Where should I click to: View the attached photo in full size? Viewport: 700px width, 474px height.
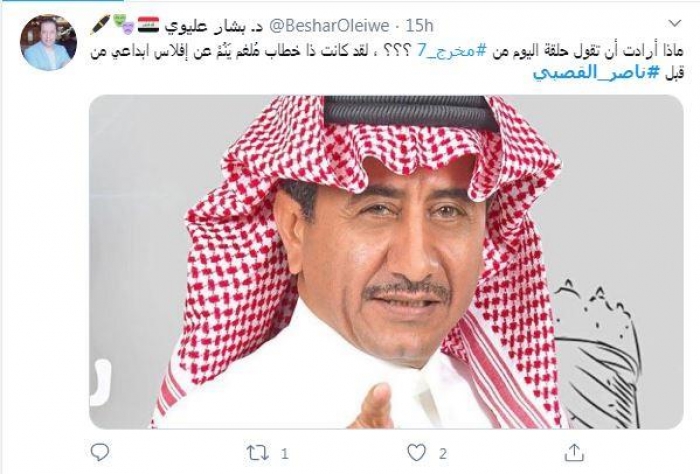click(x=386, y=262)
